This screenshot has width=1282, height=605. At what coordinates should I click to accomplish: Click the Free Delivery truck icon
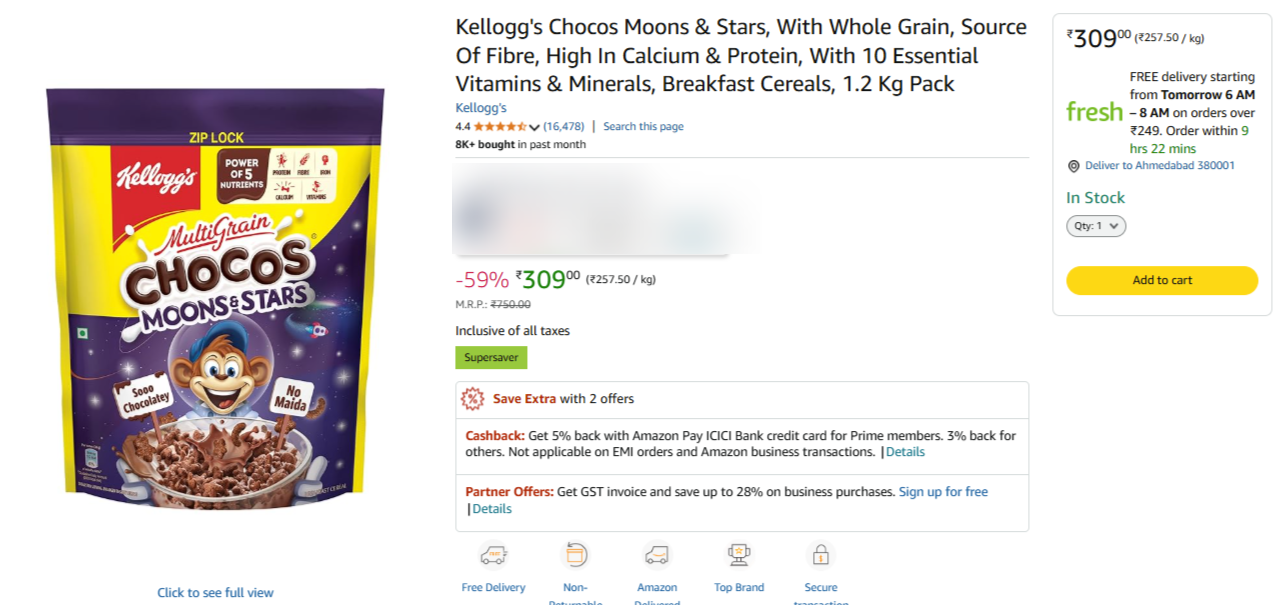493,555
